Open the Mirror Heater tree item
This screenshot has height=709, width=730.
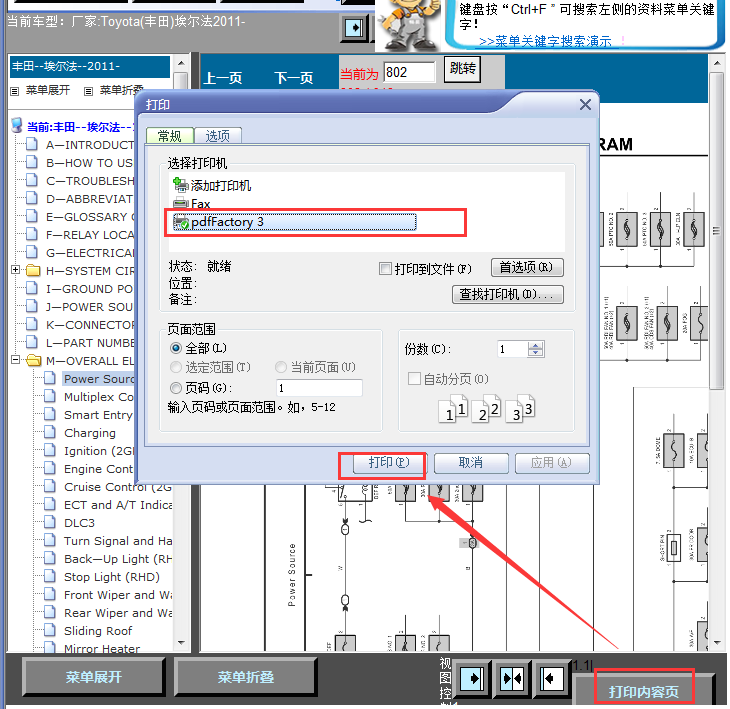point(102,648)
